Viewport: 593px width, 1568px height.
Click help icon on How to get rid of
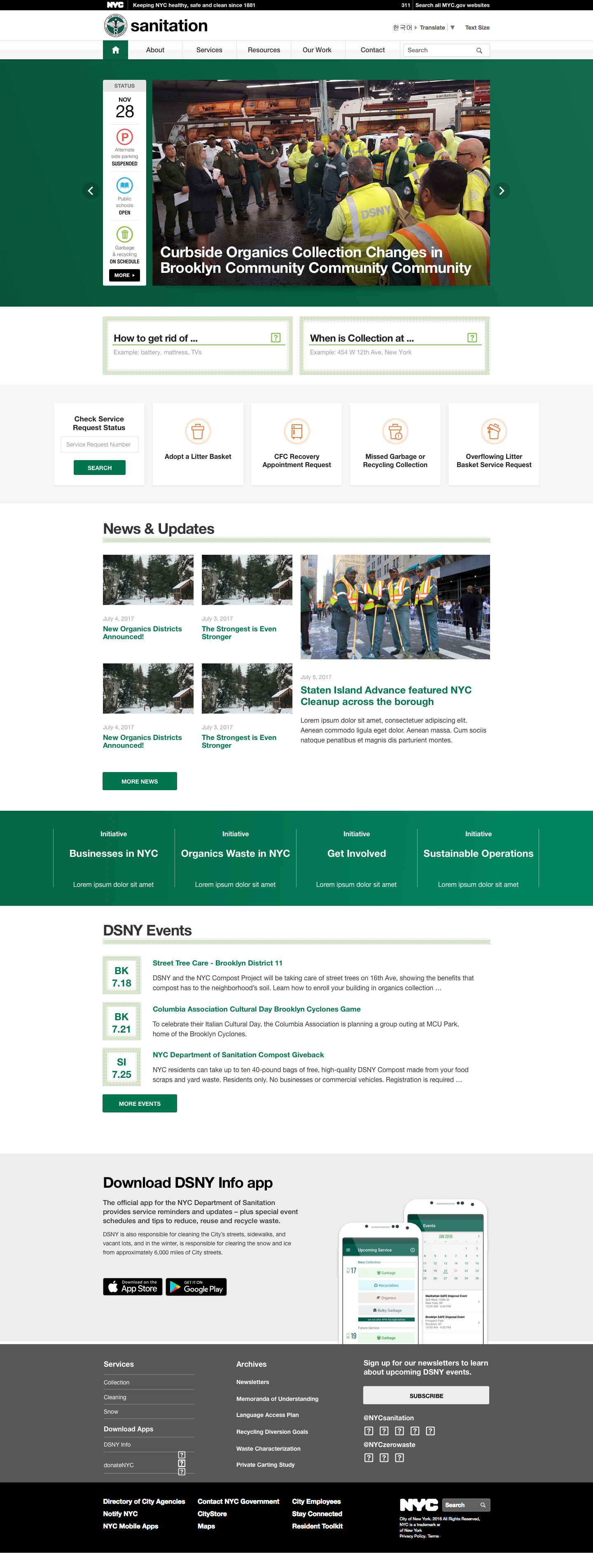point(276,338)
